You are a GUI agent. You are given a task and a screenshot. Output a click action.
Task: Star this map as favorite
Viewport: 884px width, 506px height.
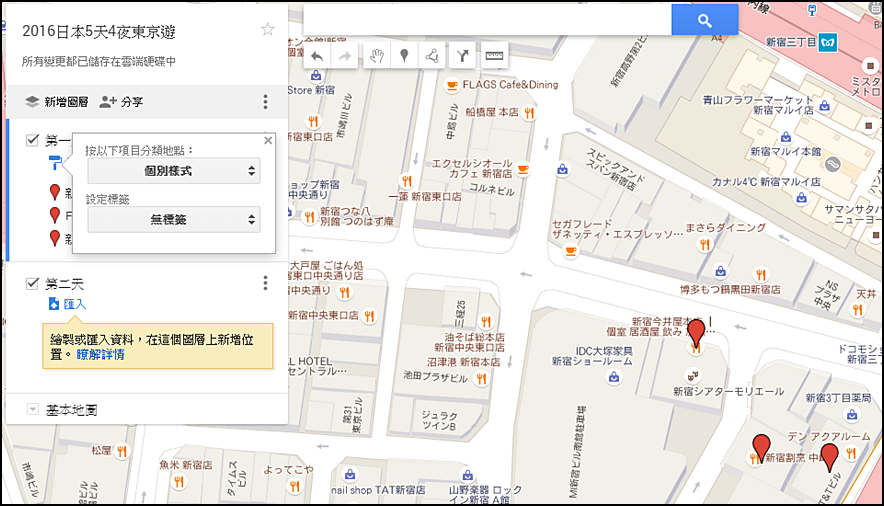coord(268,29)
